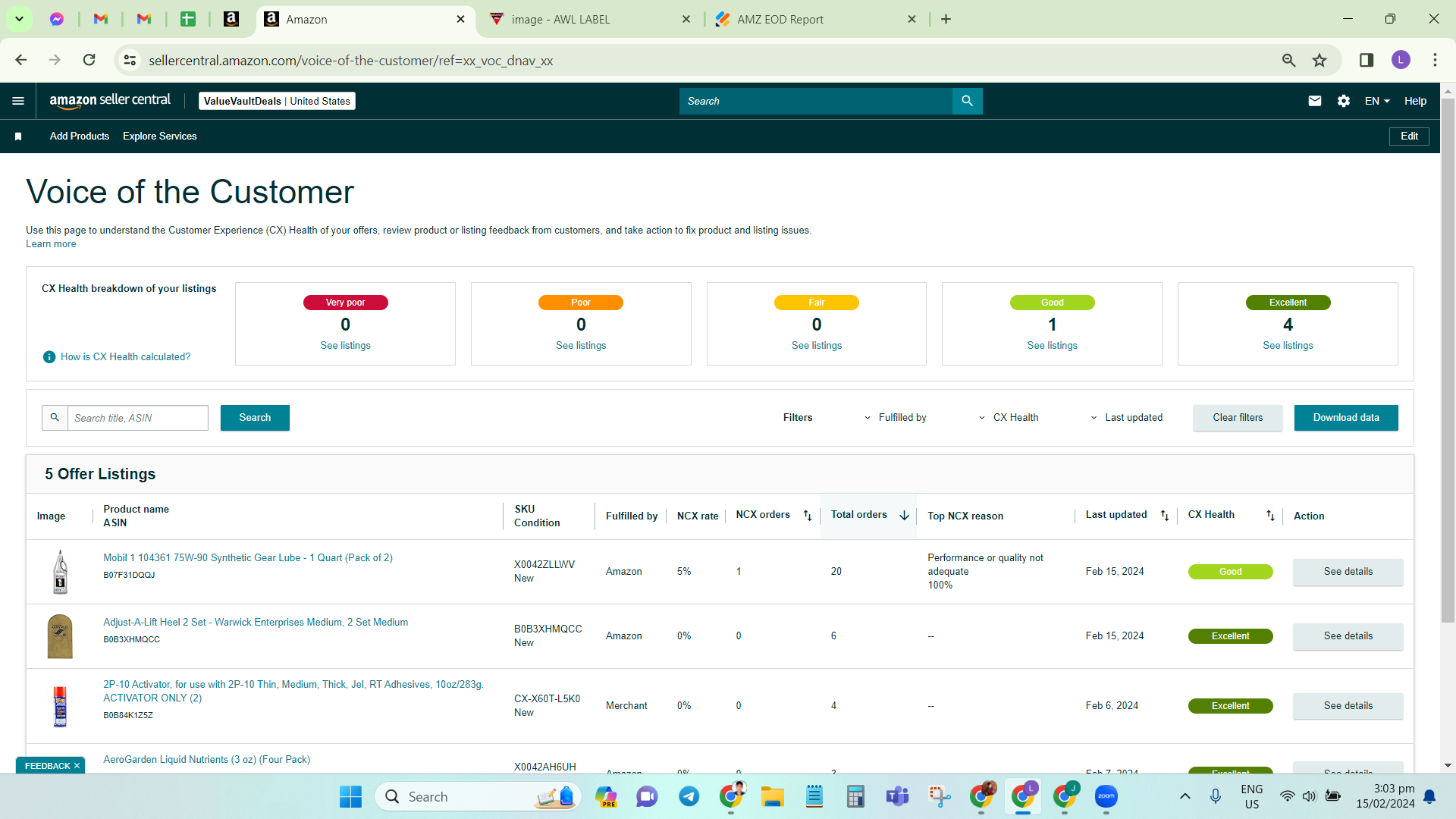Open the Seller Central mail messages icon
This screenshot has width=1456, height=819.
click(x=1315, y=101)
